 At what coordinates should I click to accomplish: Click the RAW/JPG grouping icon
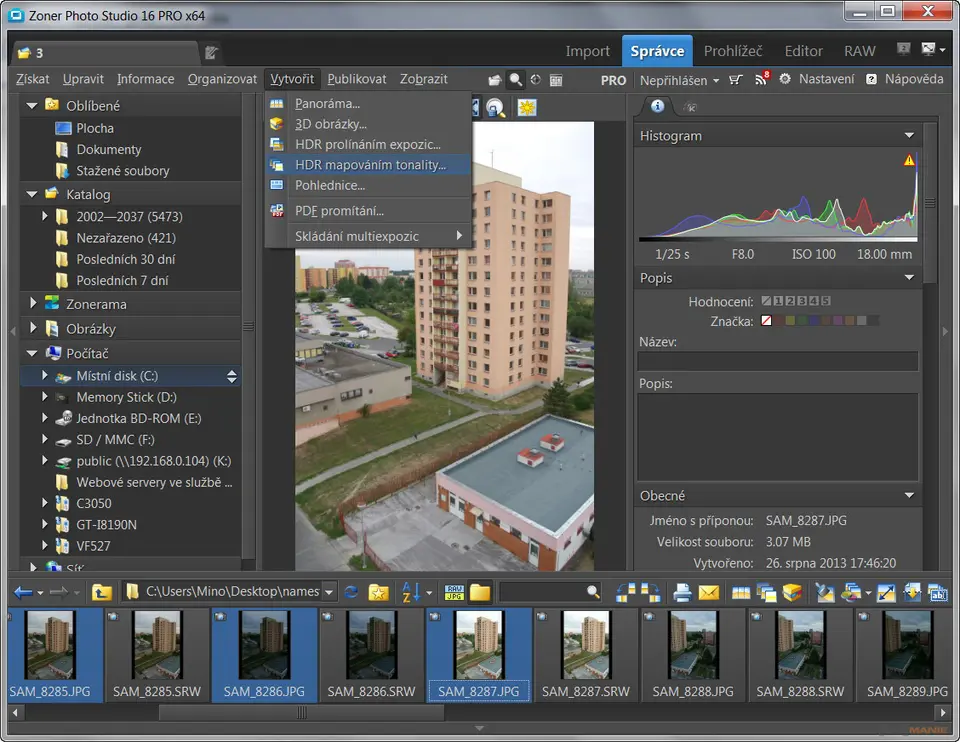(454, 593)
